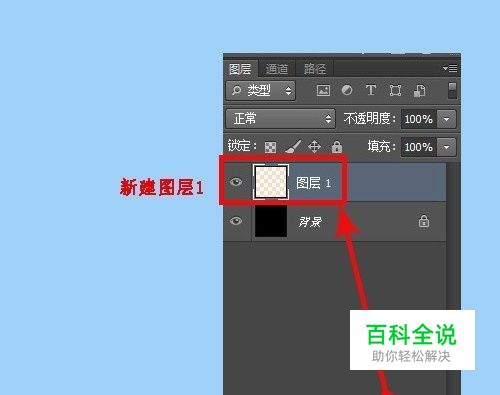Filter layers by pixel layers icon
Screen dimensions: 500x395
(323, 90)
